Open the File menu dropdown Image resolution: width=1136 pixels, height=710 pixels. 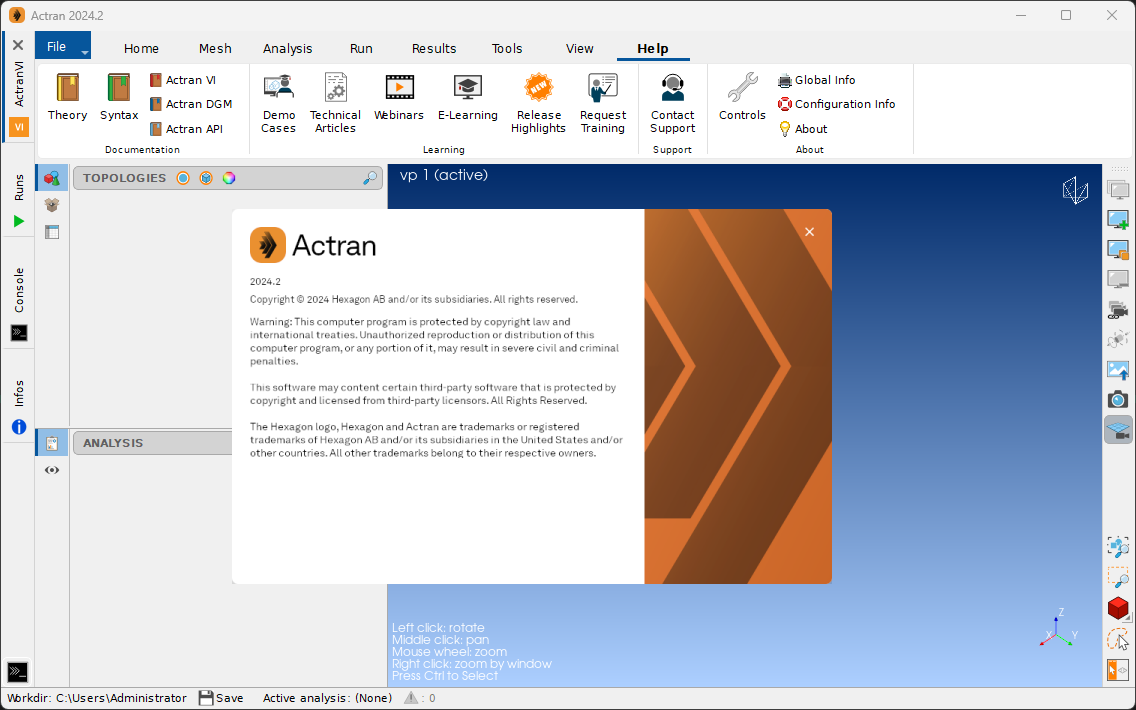tap(62, 47)
